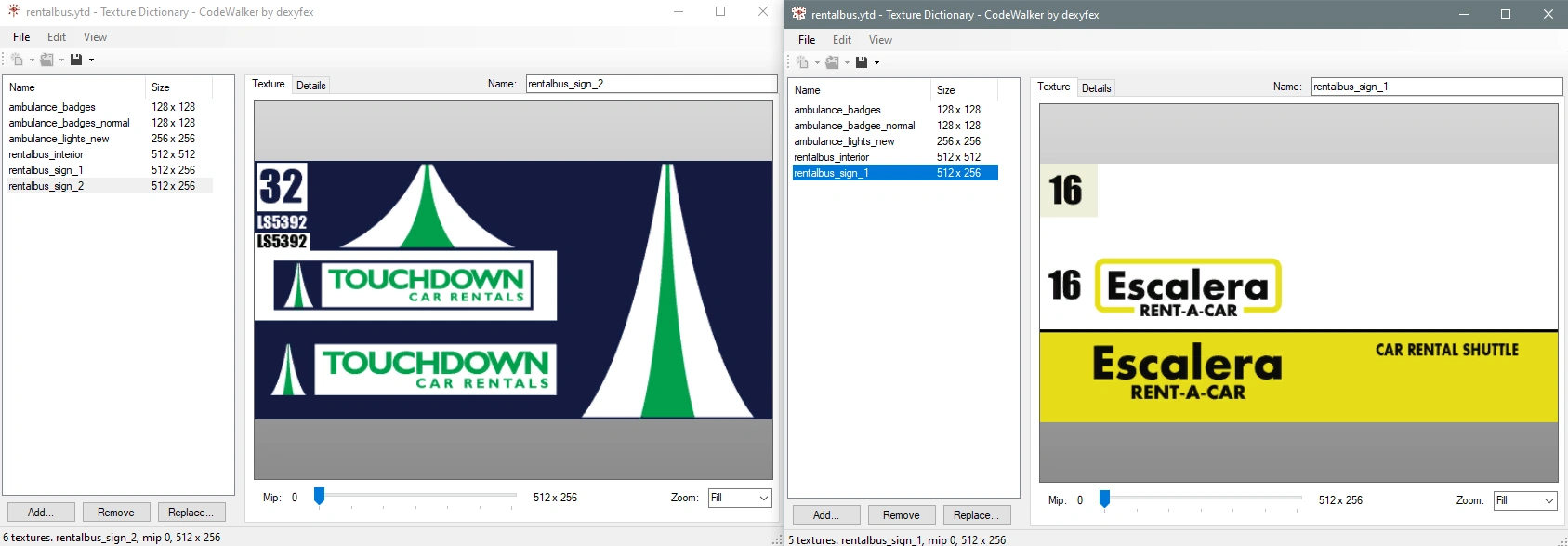Maximize the left CodeWalker window

tap(720, 11)
